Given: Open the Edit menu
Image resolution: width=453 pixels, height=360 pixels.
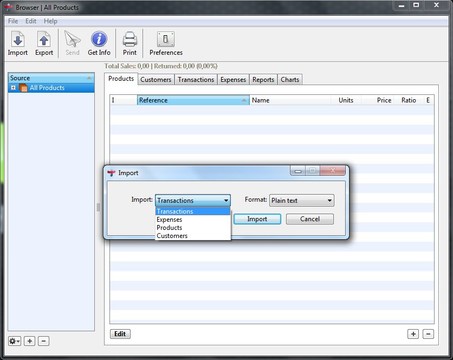Looking at the screenshot, I should pyautogui.click(x=31, y=21).
